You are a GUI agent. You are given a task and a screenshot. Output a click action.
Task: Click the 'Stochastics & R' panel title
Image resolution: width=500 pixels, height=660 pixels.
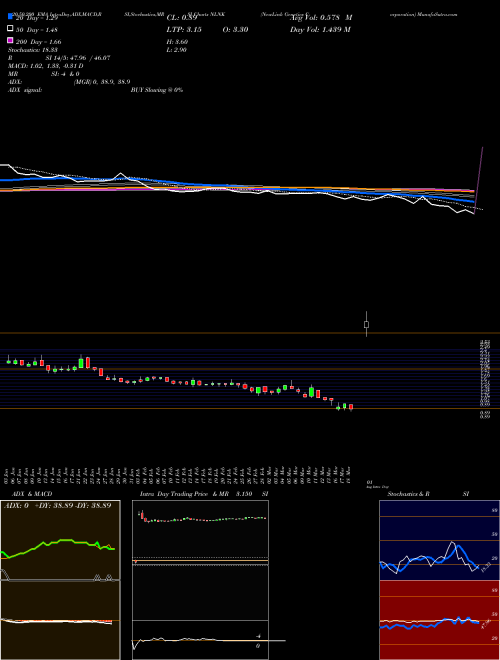coord(408,494)
